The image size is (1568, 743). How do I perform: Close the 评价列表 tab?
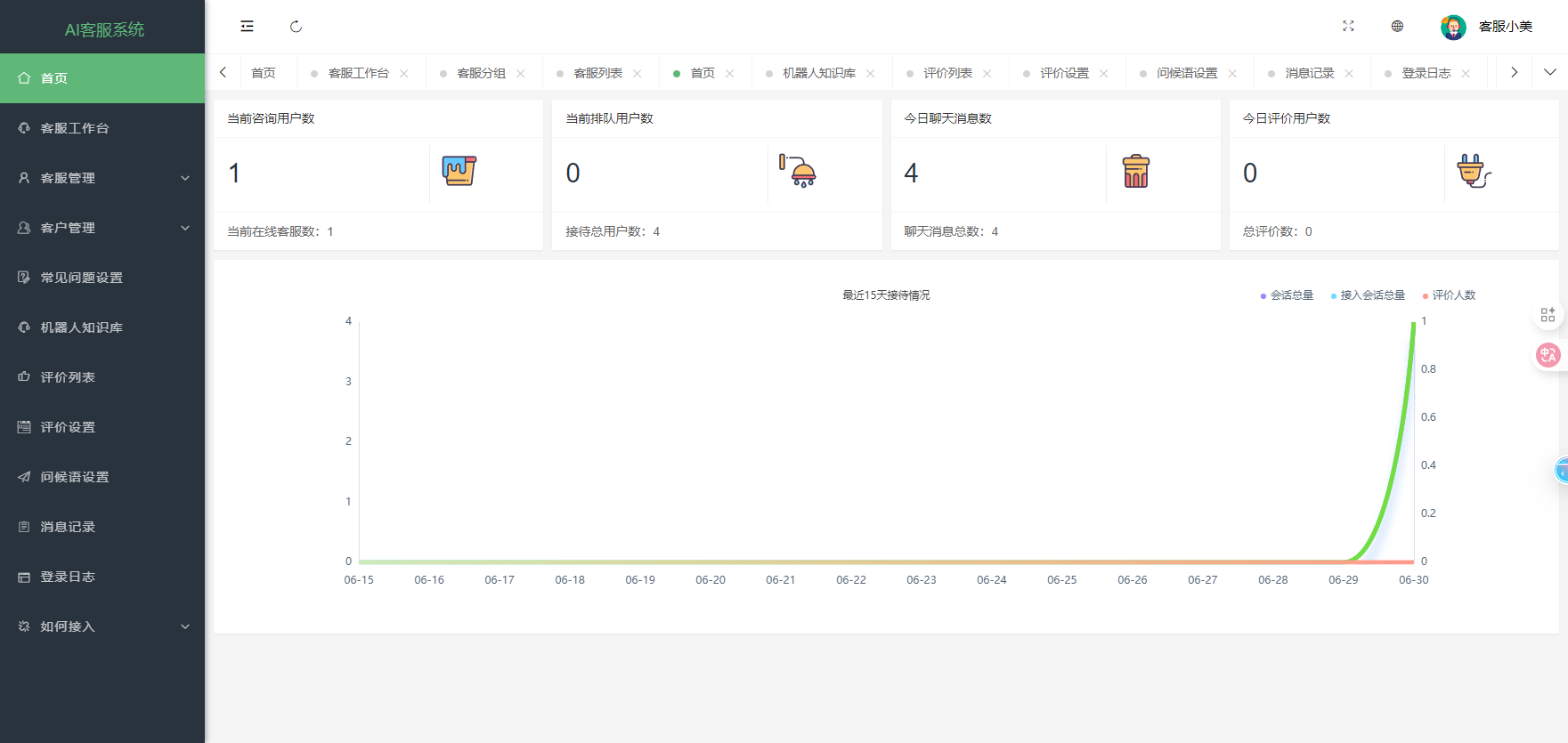pos(987,74)
